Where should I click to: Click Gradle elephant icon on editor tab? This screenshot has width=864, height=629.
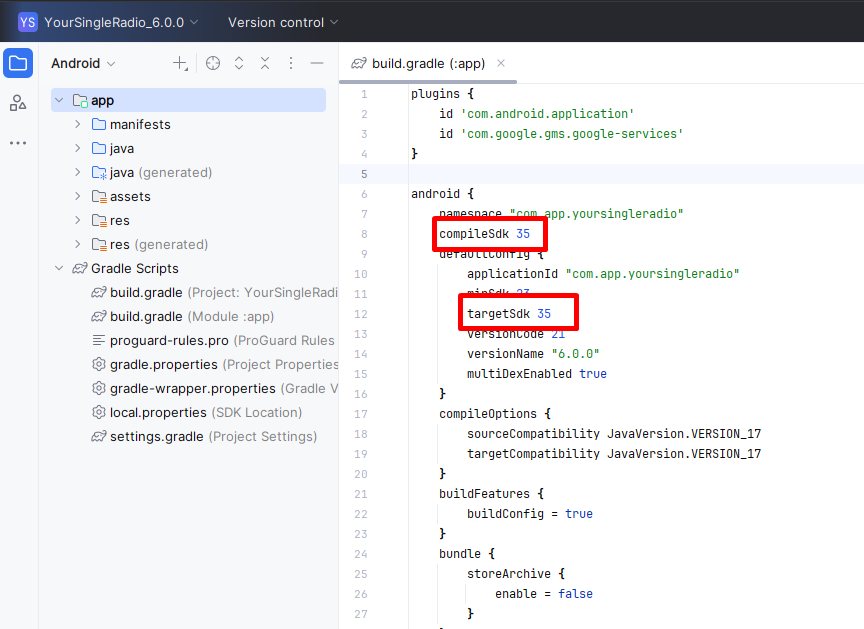[x=359, y=63]
